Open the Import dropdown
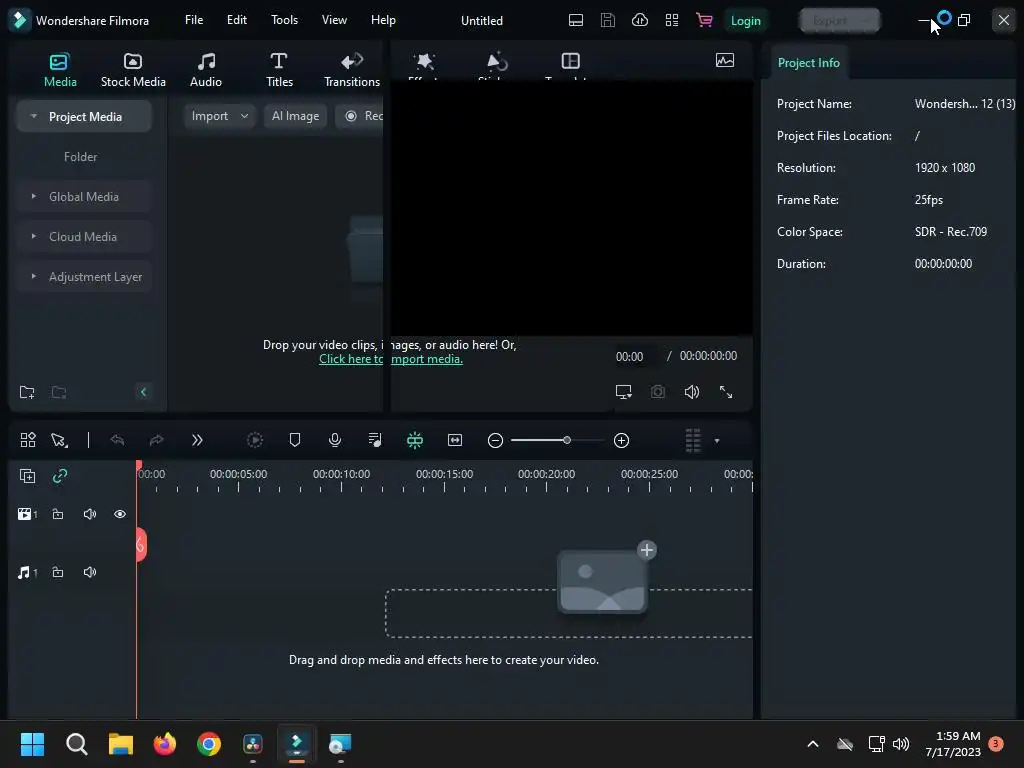This screenshot has width=1024, height=768. click(219, 116)
